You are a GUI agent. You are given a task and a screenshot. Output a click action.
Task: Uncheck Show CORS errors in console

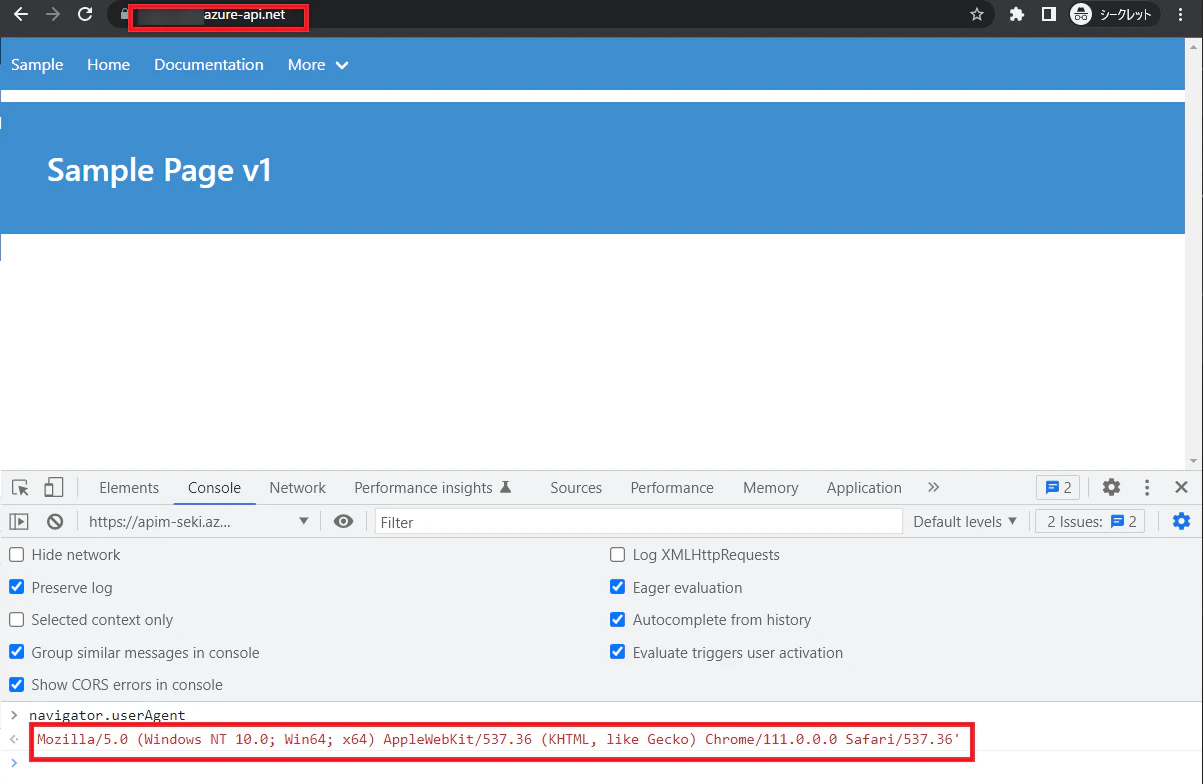16,685
